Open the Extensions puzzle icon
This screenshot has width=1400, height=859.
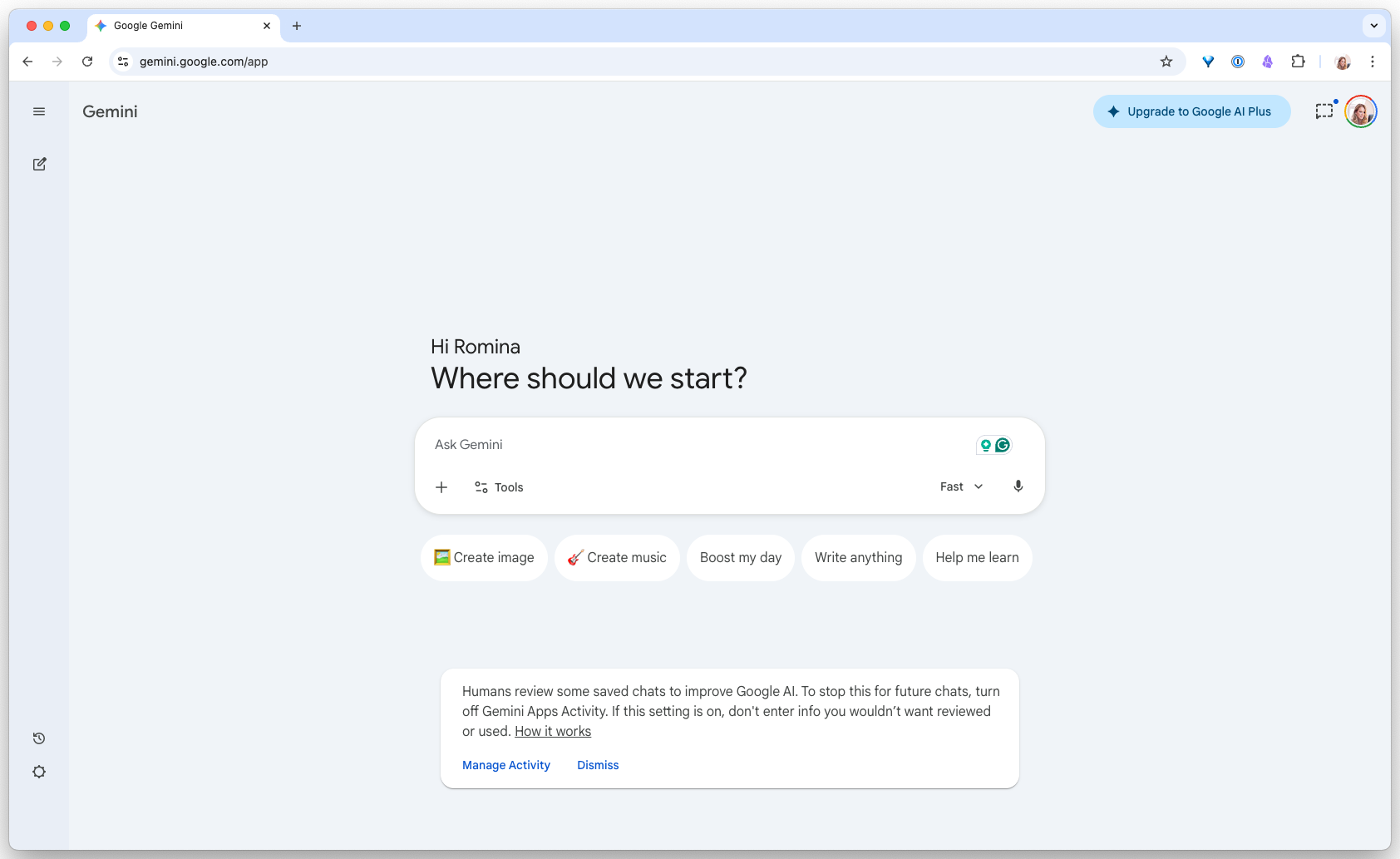click(1298, 62)
